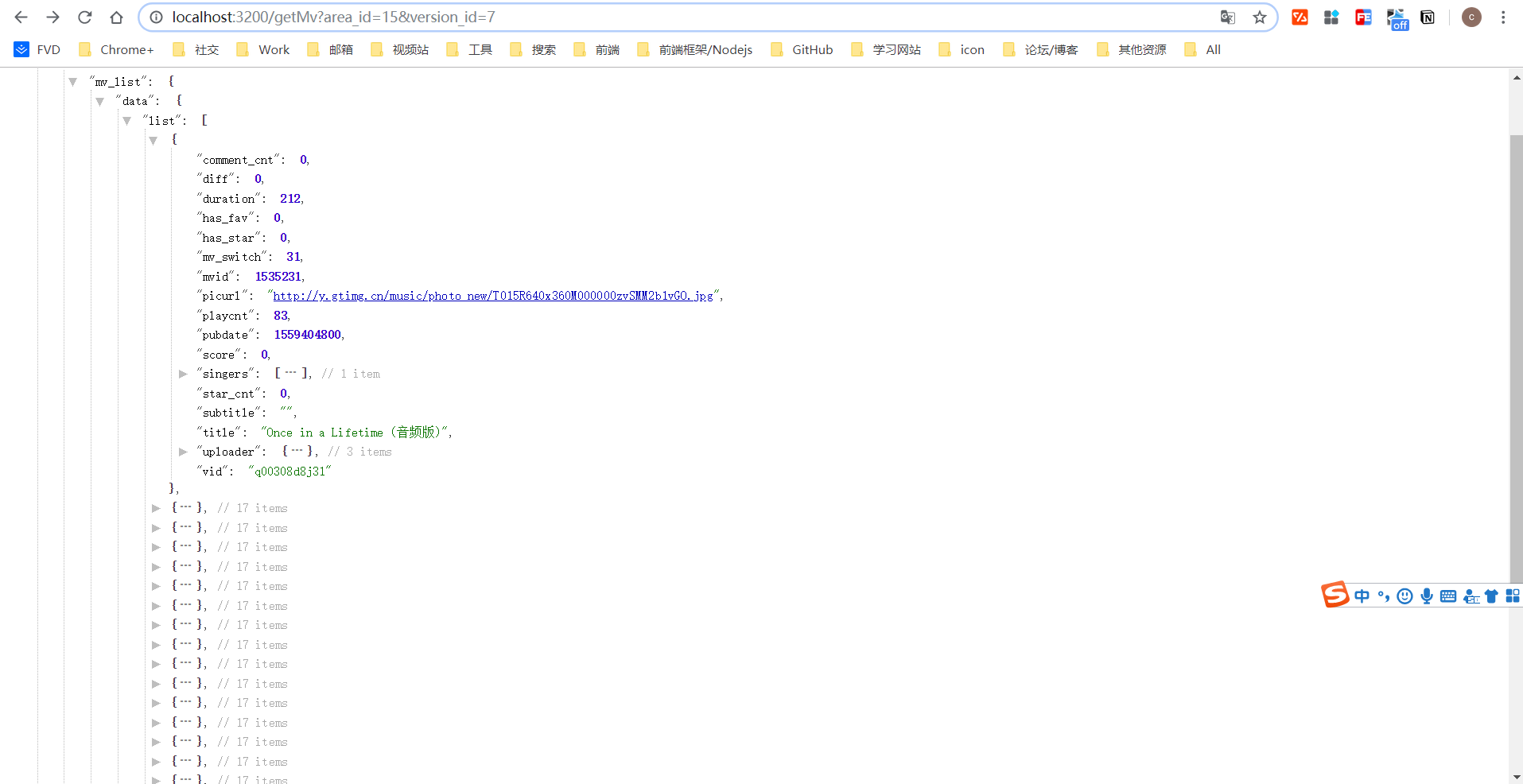Image resolution: width=1523 pixels, height=784 pixels.
Task: Expand the uploader object
Action: pos(183,452)
